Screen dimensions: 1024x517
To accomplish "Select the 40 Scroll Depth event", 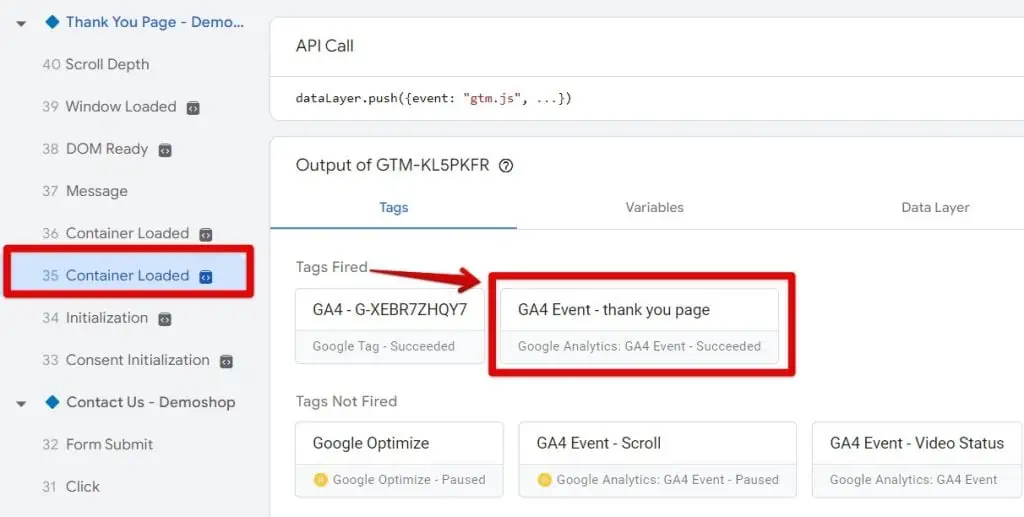I will point(107,64).
